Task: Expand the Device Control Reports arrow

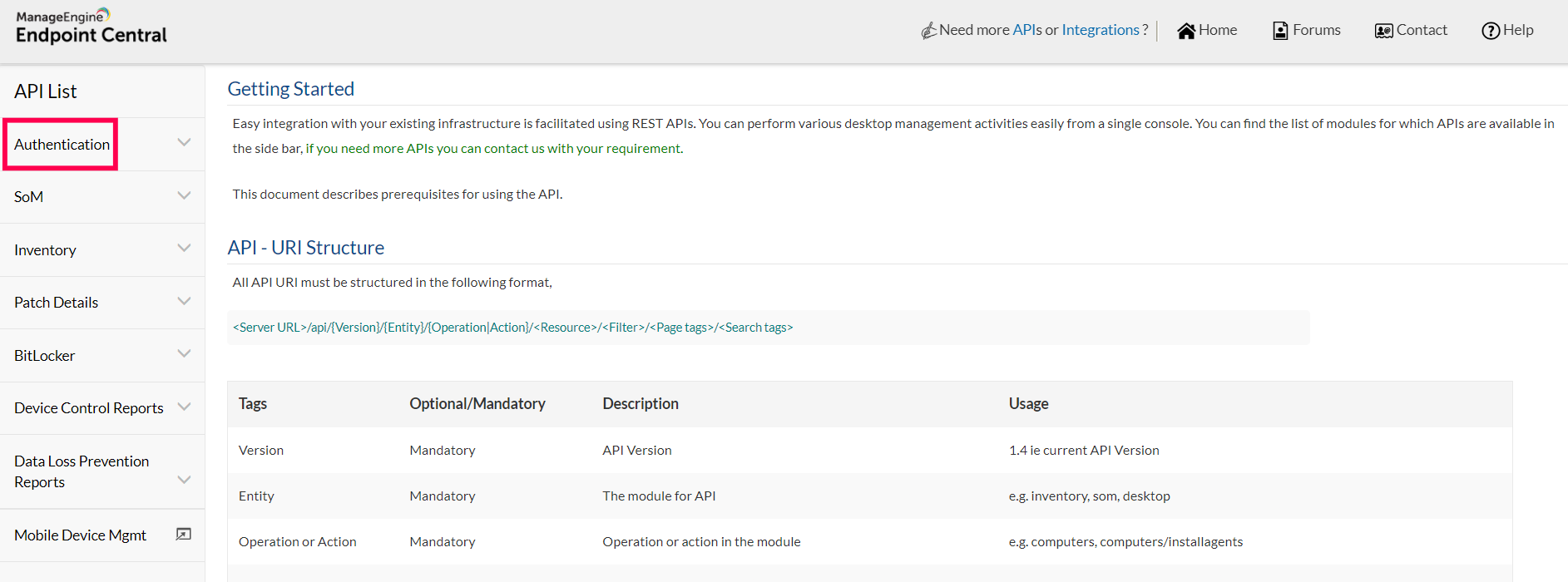Action: (184, 407)
